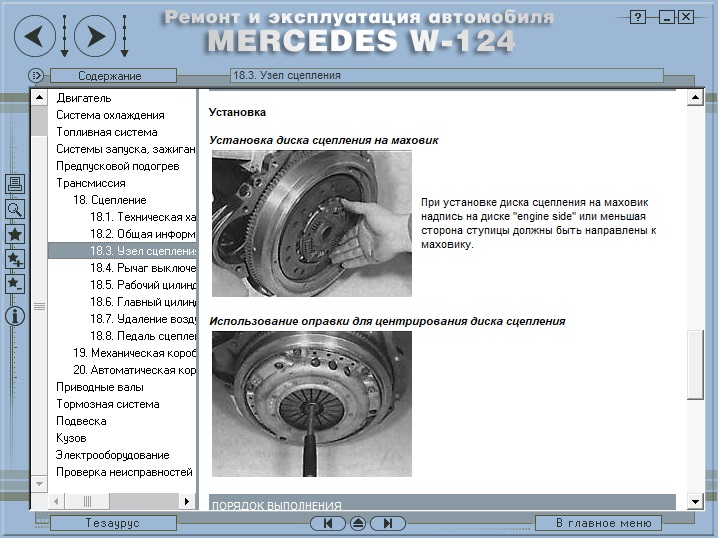
Task: Open info with the circled i icon
Action: (15, 316)
